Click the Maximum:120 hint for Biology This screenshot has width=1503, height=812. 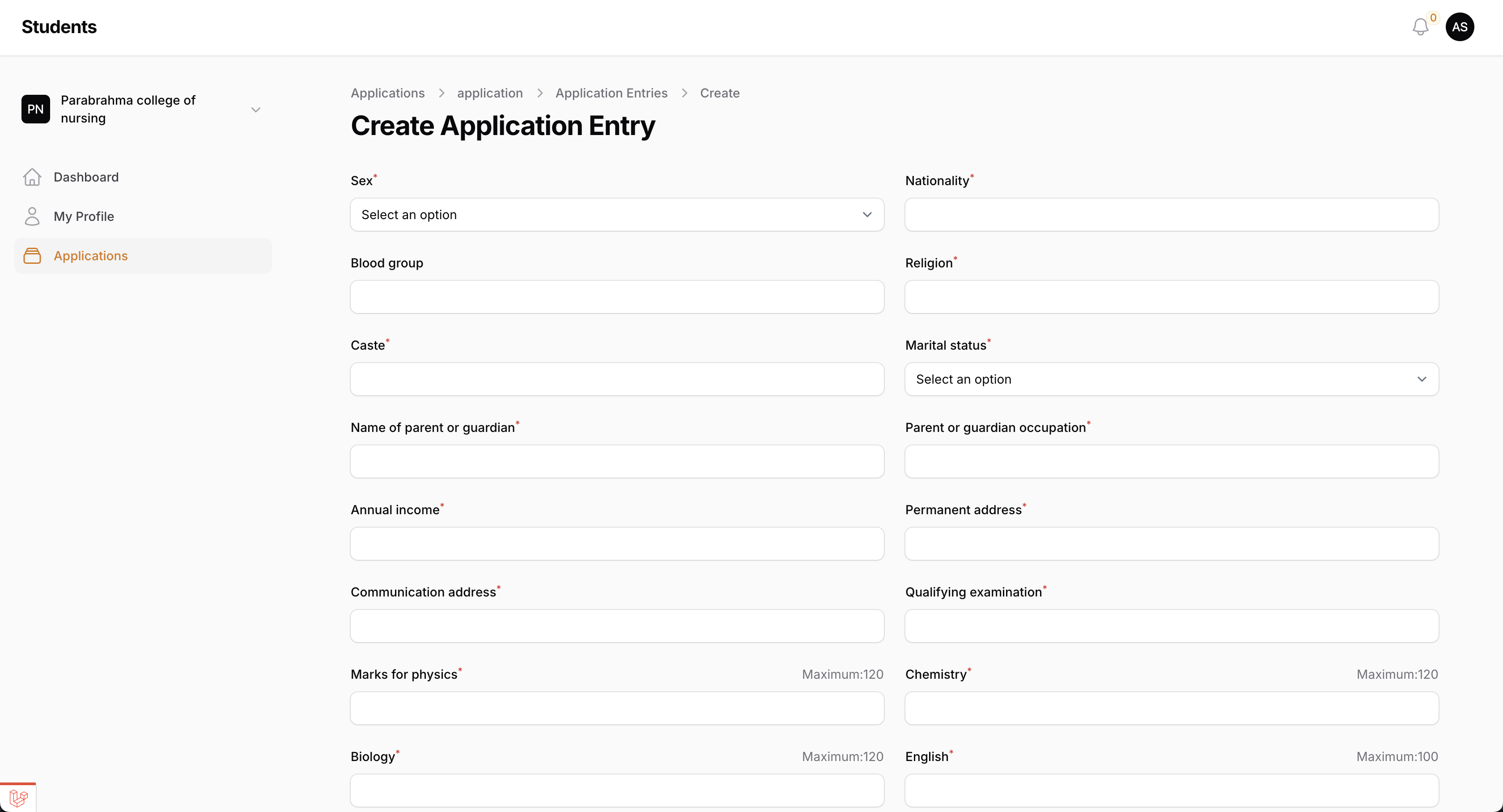842,757
